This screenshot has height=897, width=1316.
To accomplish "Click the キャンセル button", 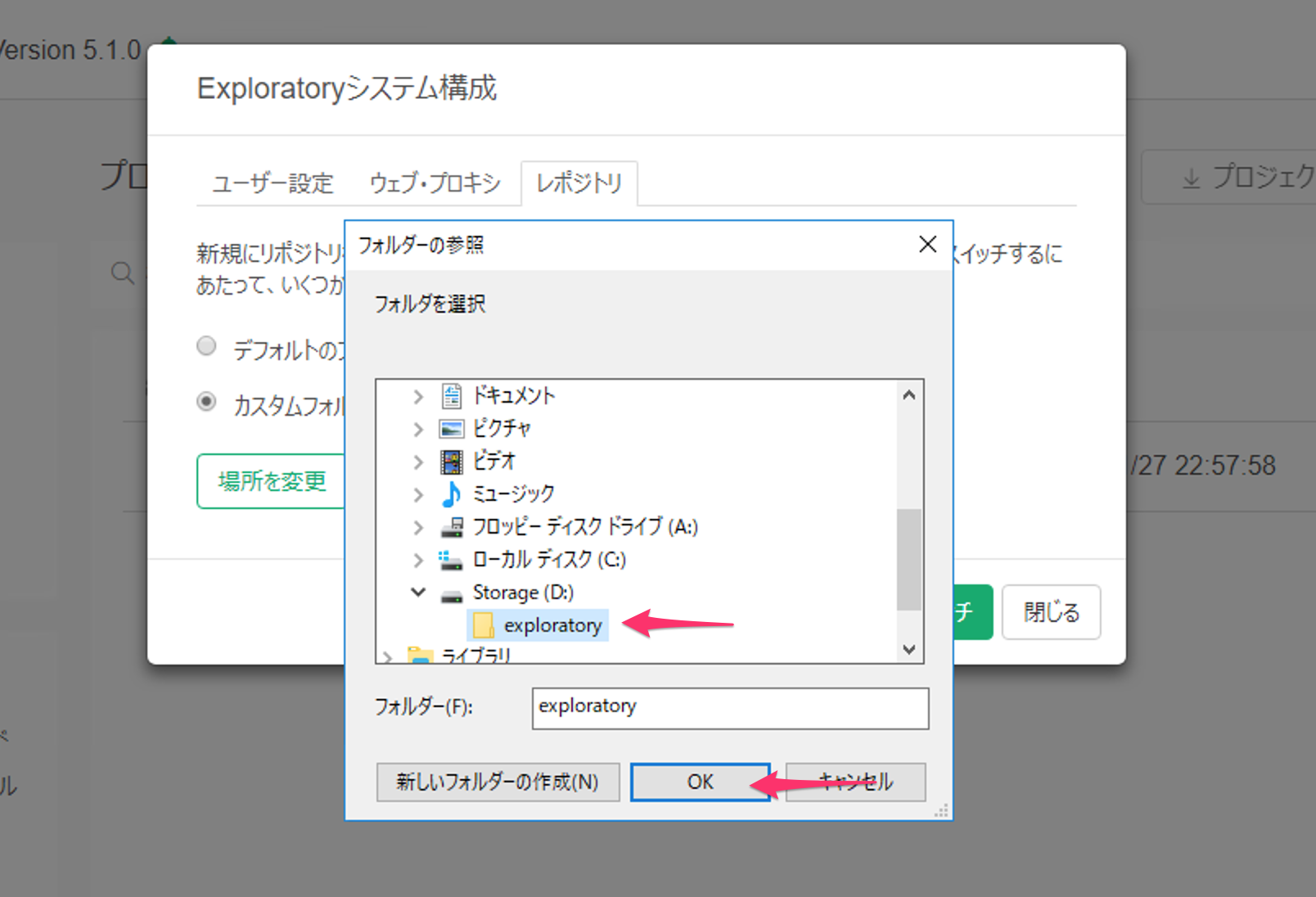I will (x=855, y=782).
